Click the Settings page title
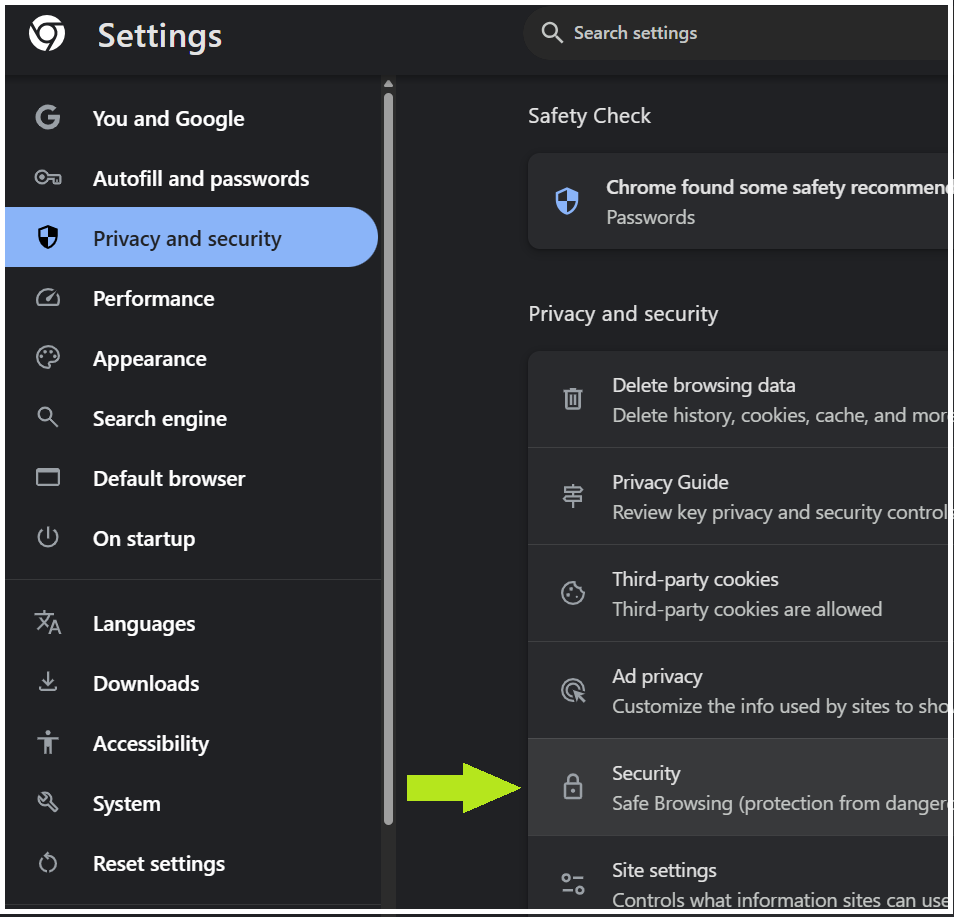This screenshot has width=954, height=917. [x=160, y=35]
